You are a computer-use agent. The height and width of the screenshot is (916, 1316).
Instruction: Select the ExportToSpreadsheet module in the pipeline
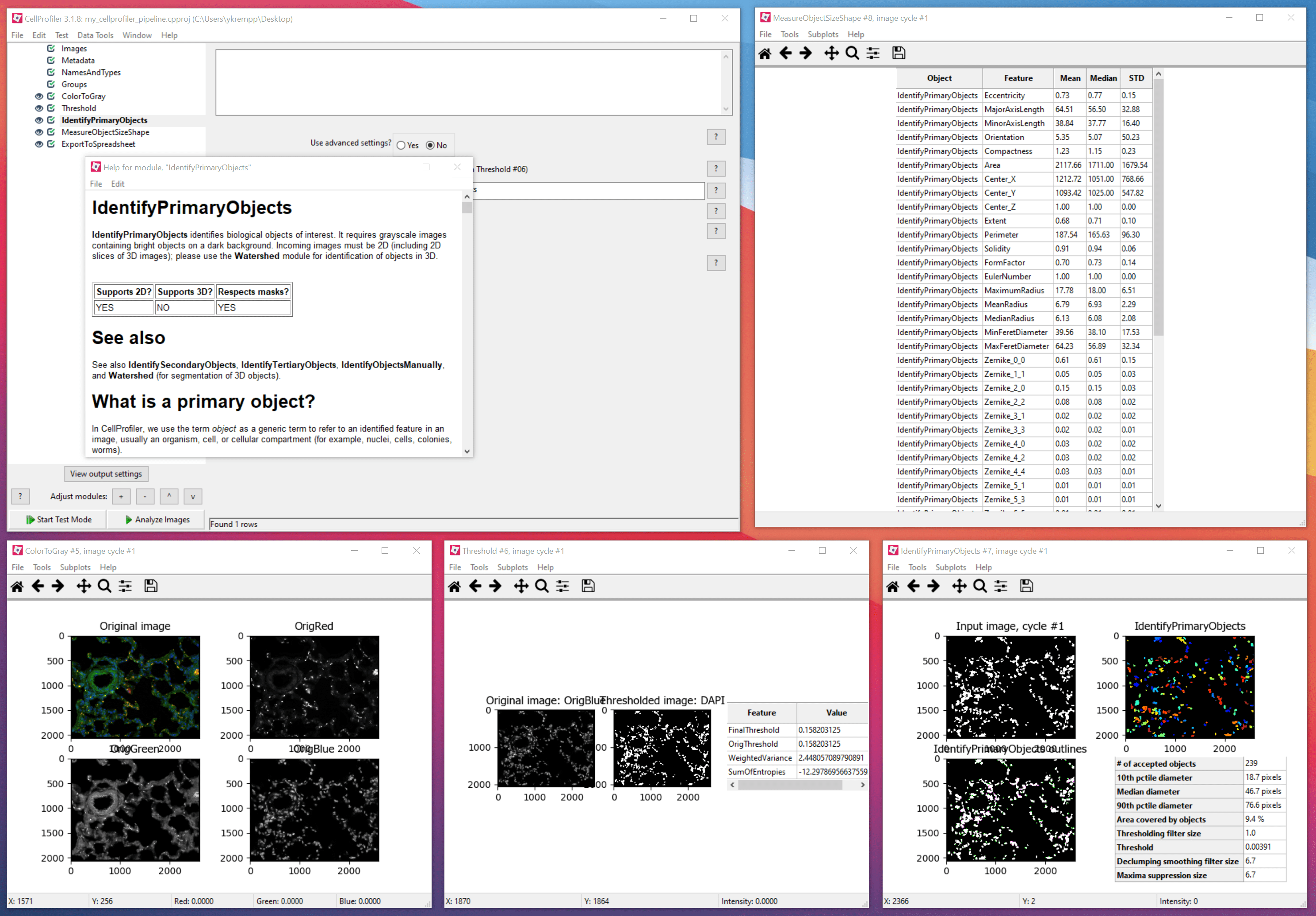tap(98, 145)
